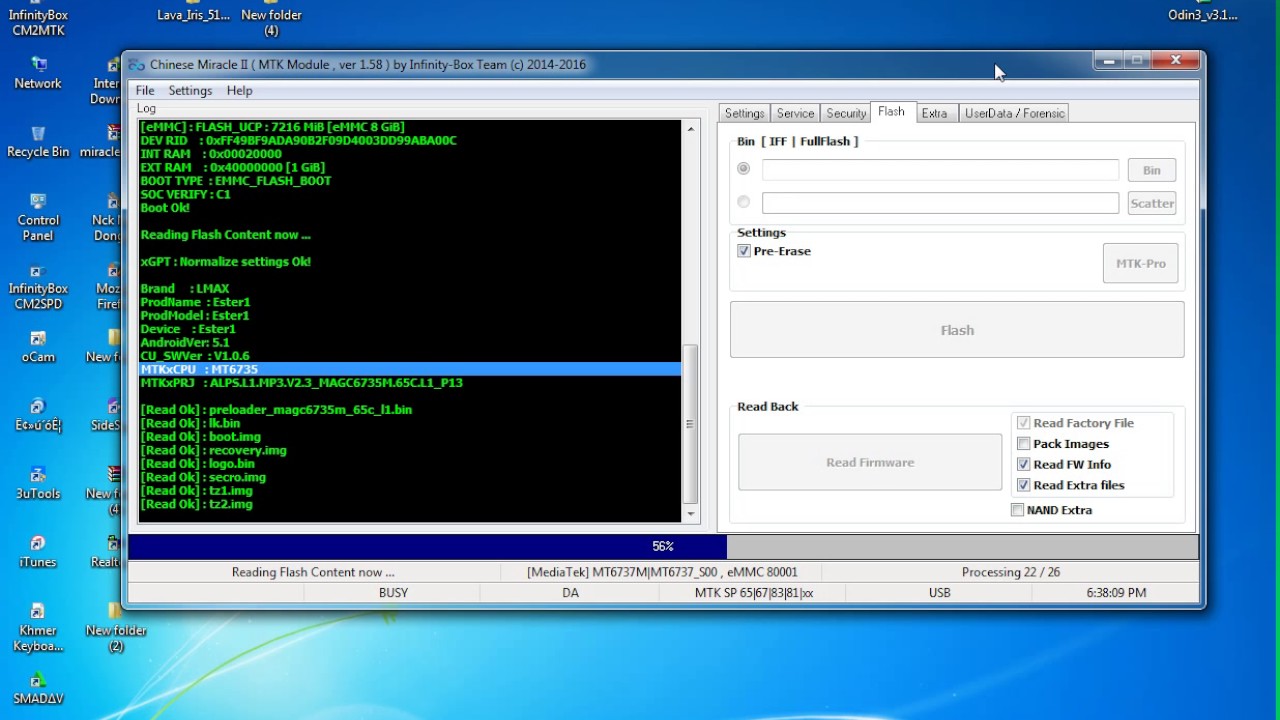The image size is (1280, 720).
Task: Click the large Flash button
Action: point(957,330)
